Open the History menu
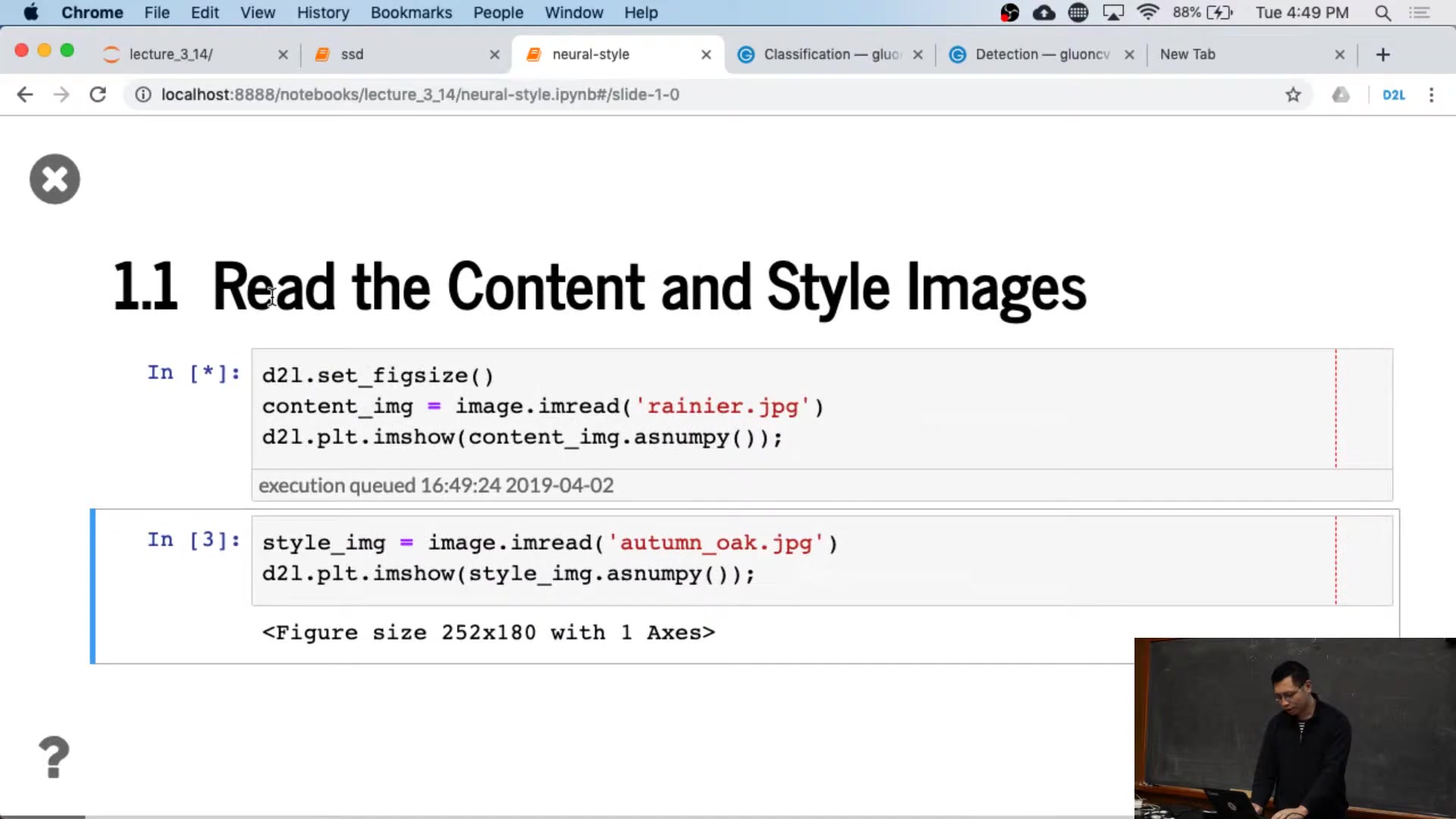This screenshot has width=1456, height=819. [323, 13]
